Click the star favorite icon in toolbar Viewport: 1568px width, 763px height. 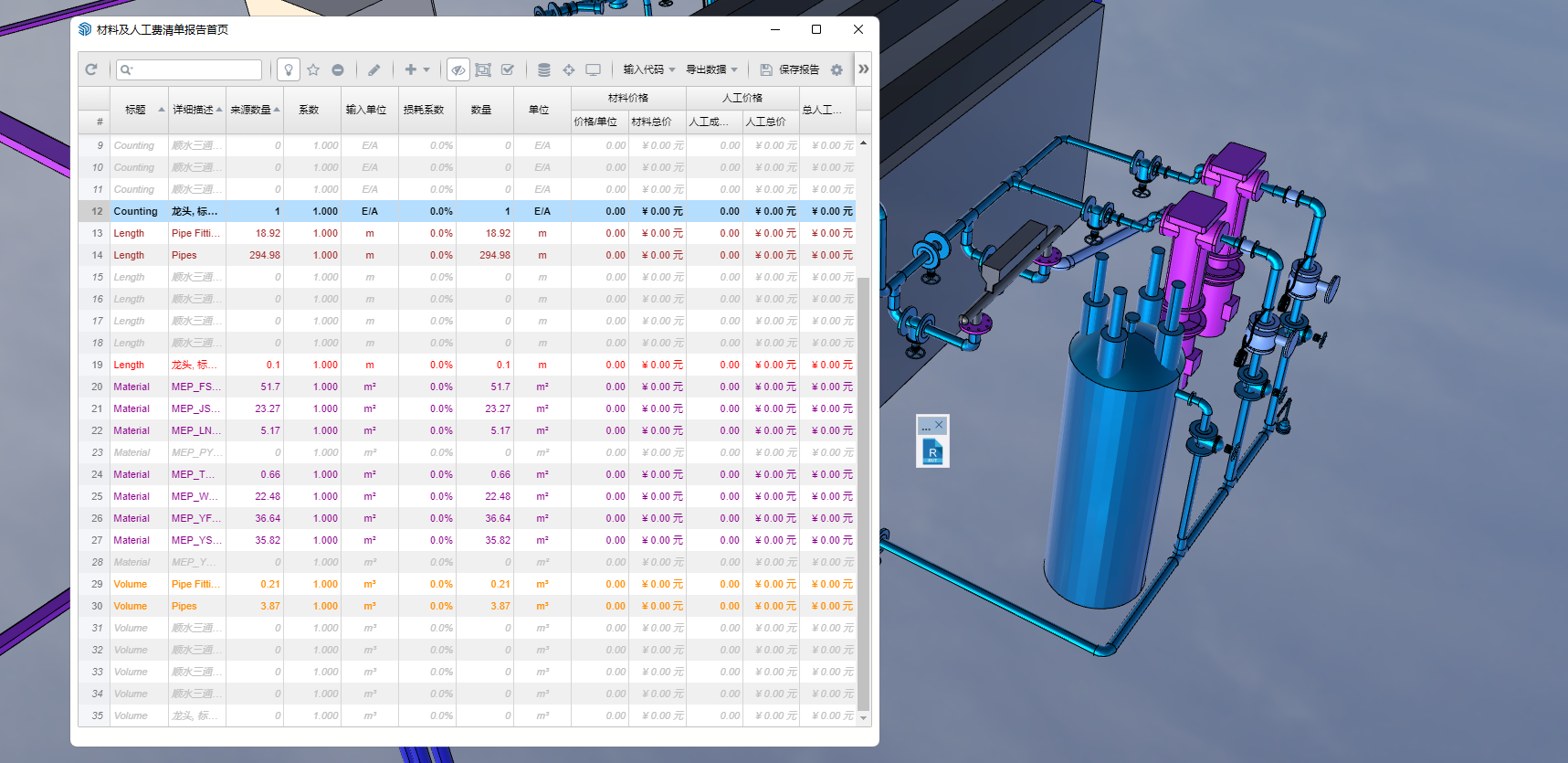(313, 69)
